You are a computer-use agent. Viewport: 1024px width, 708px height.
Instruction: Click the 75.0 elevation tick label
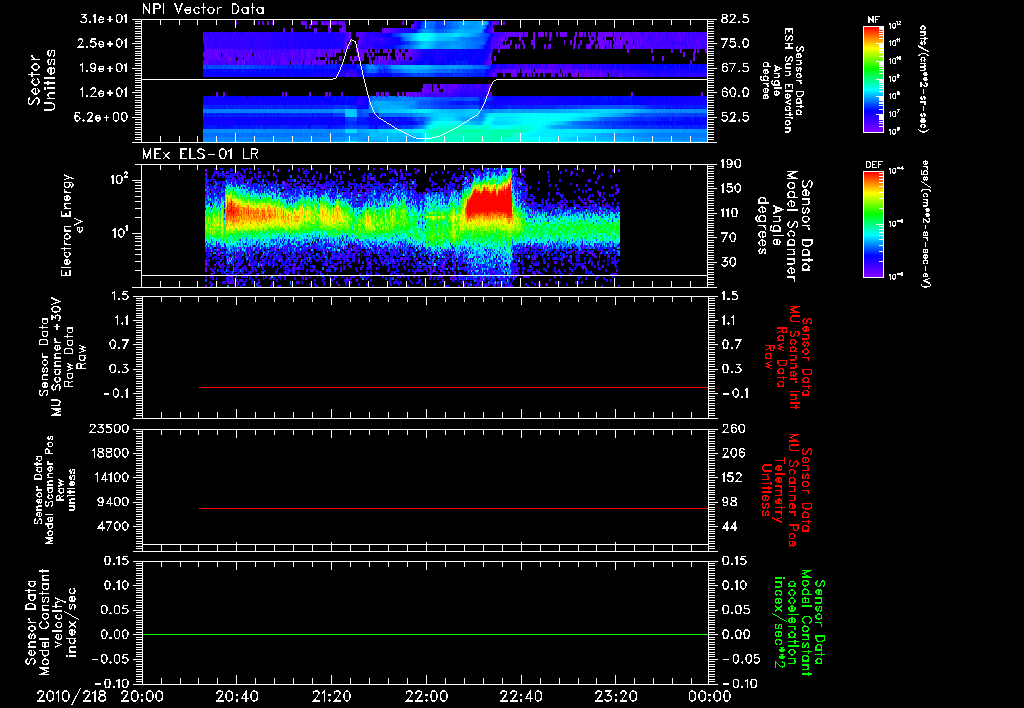point(736,43)
